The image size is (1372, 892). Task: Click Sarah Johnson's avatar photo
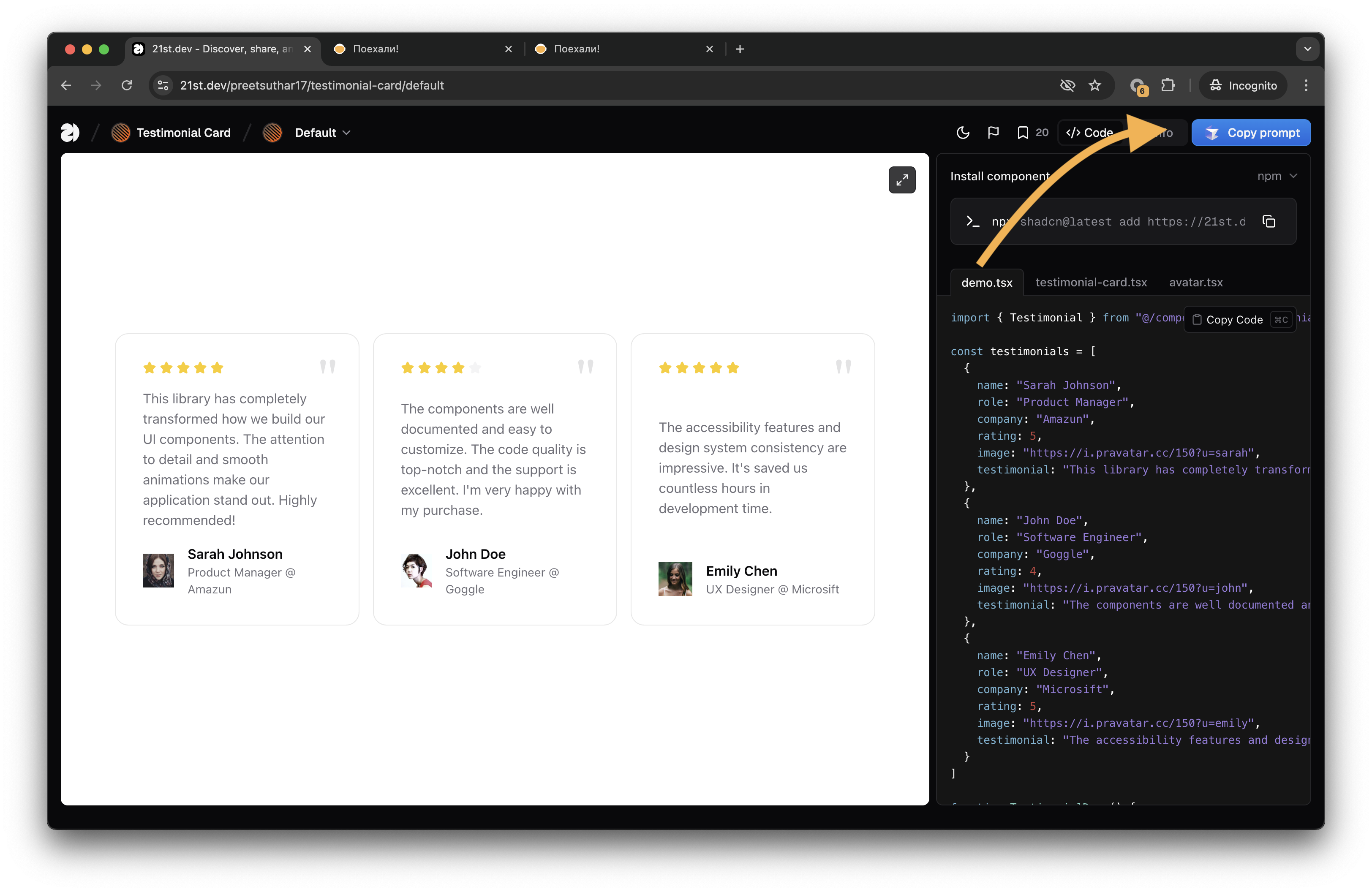coord(158,571)
